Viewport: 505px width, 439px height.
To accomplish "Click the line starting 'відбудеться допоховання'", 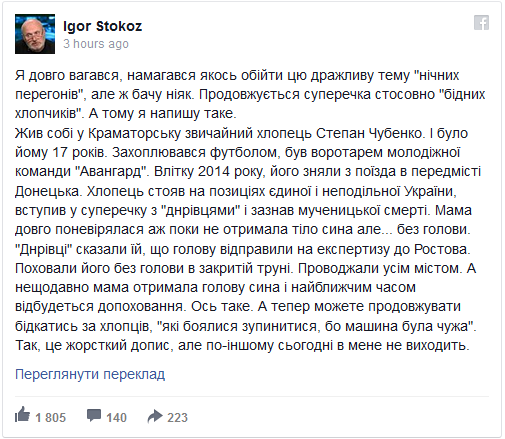I will point(238,307).
